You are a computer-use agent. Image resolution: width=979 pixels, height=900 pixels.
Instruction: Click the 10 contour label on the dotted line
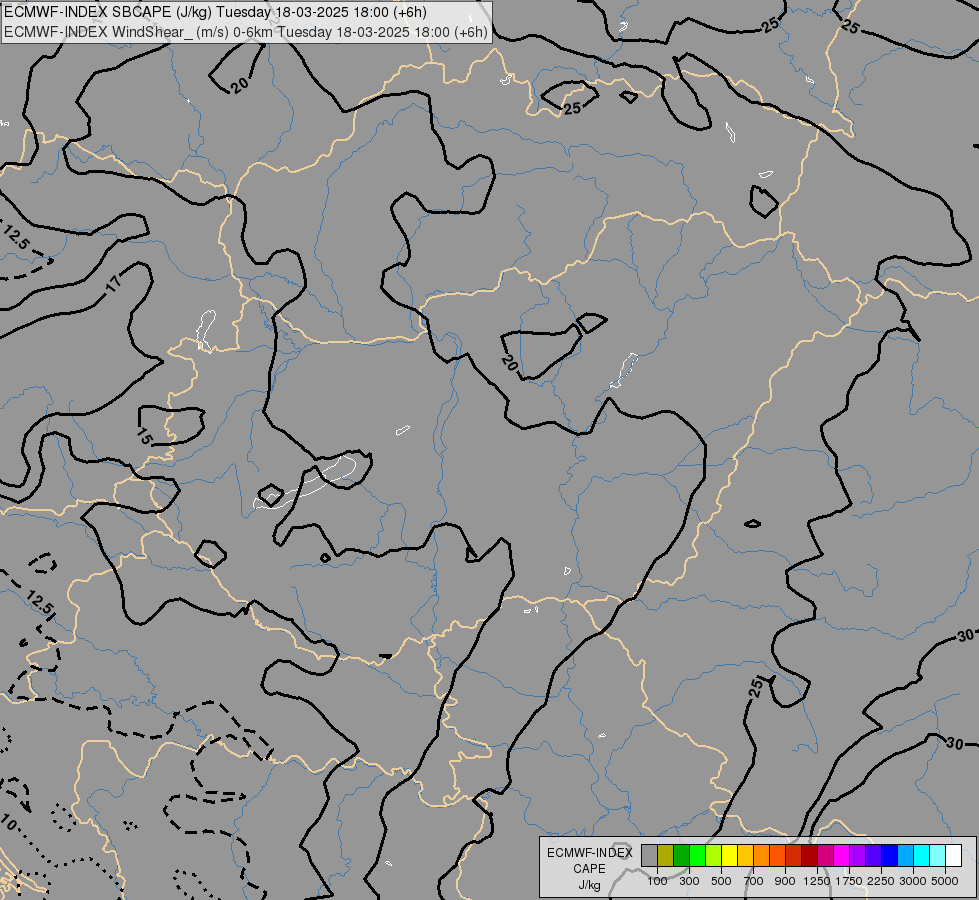click(x=9, y=822)
